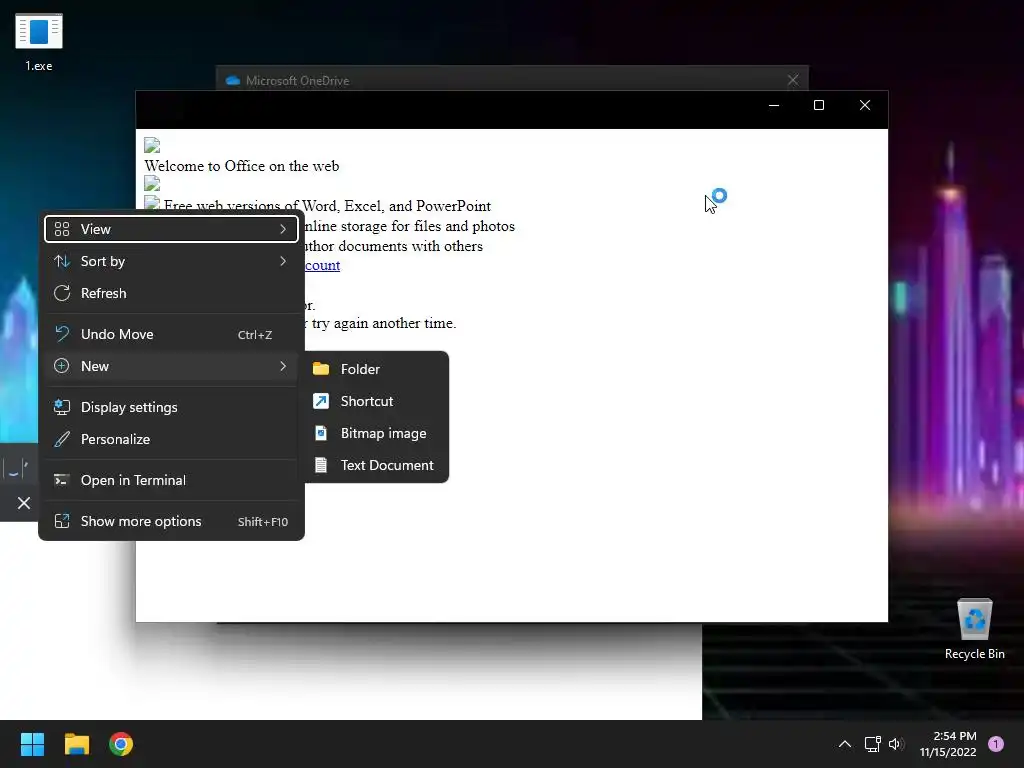Click the Show more options icon

click(62, 521)
